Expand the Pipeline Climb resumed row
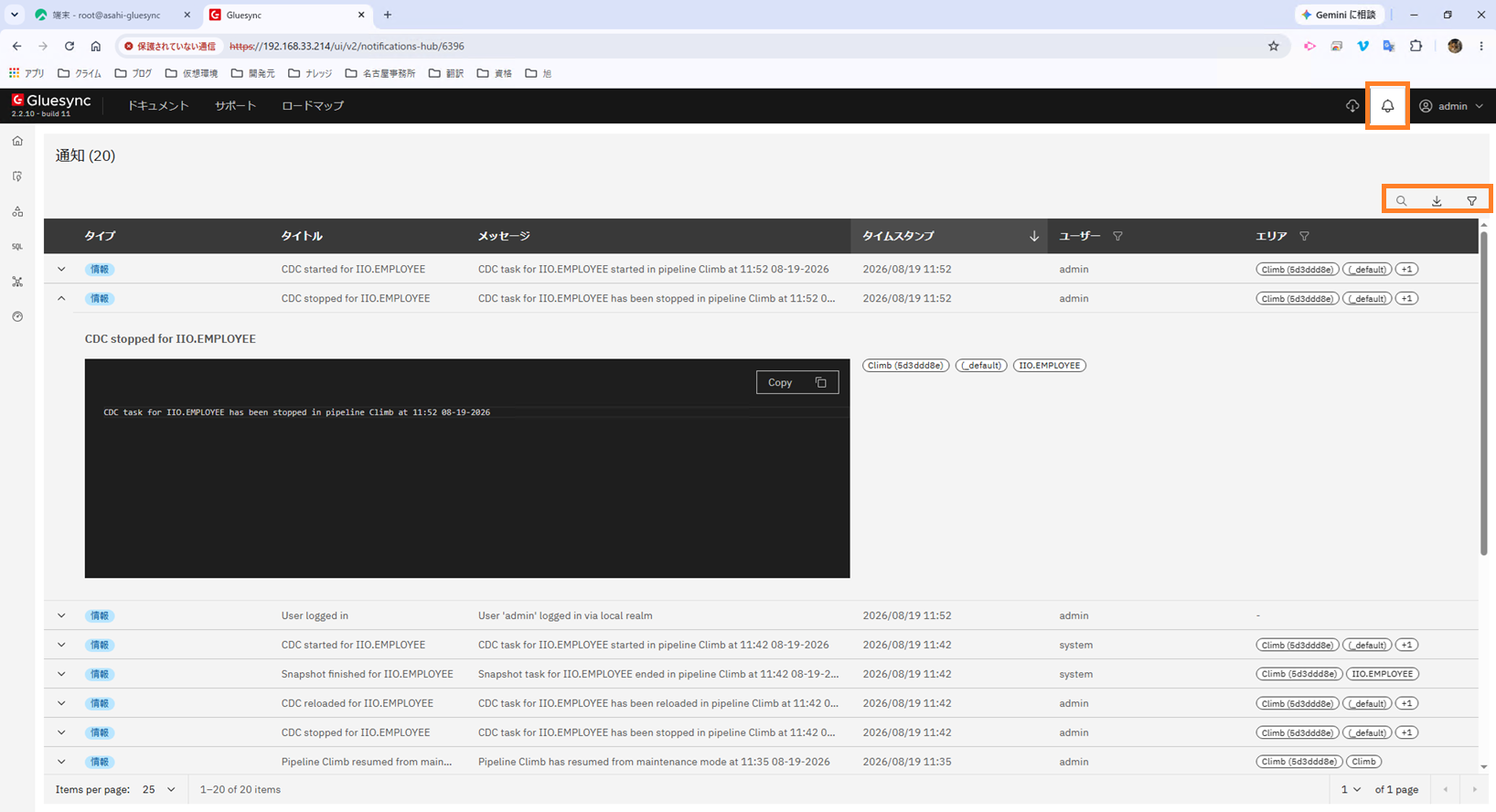The width and height of the screenshot is (1496, 812). point(61,762)
